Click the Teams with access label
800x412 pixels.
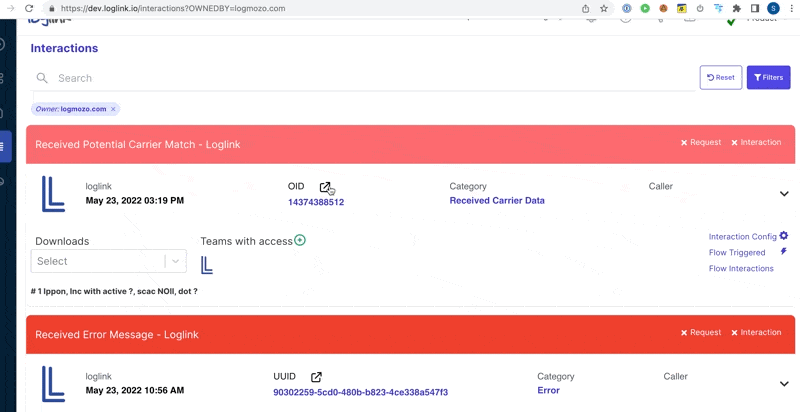[246, 241]
